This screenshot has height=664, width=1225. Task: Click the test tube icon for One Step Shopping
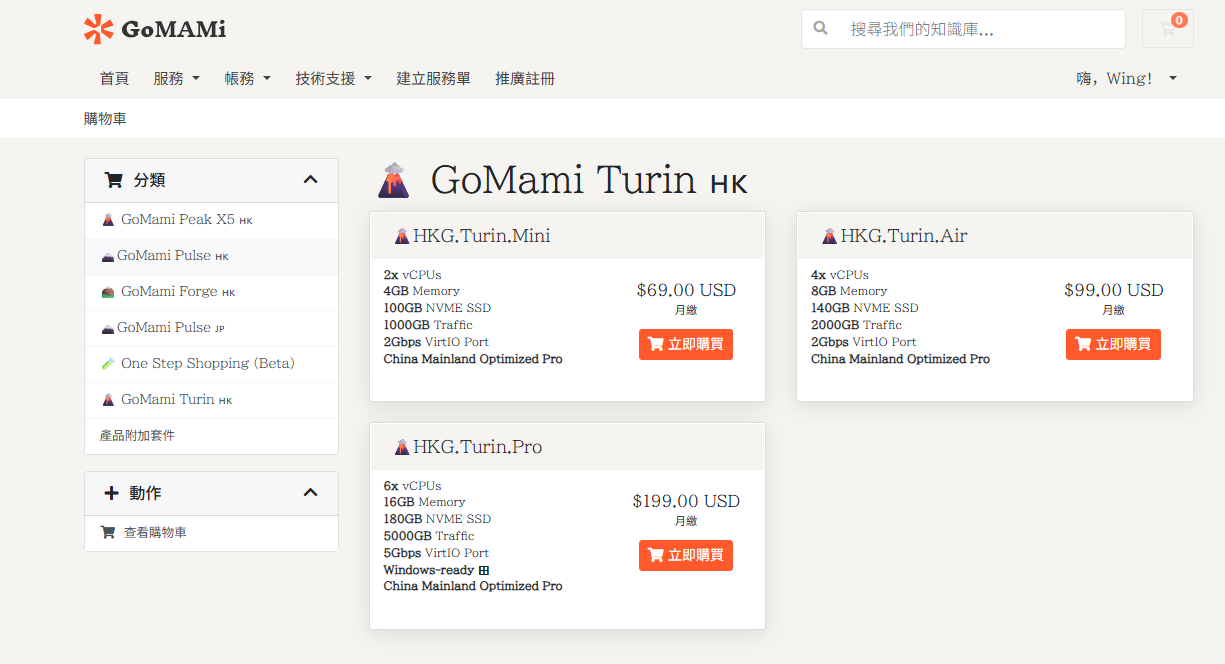click(x=108, y=363)
